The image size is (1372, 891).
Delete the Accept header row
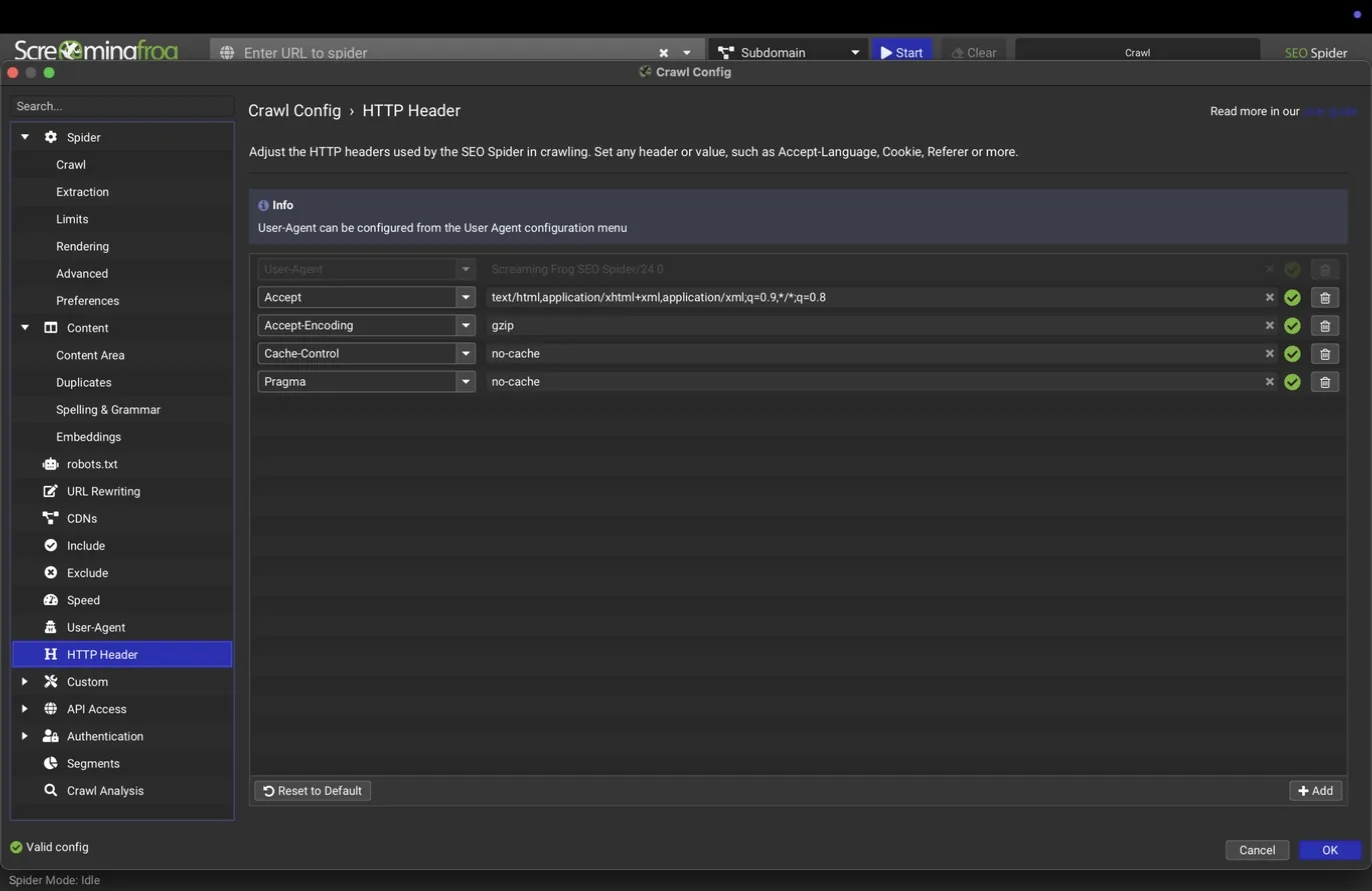1324,297
